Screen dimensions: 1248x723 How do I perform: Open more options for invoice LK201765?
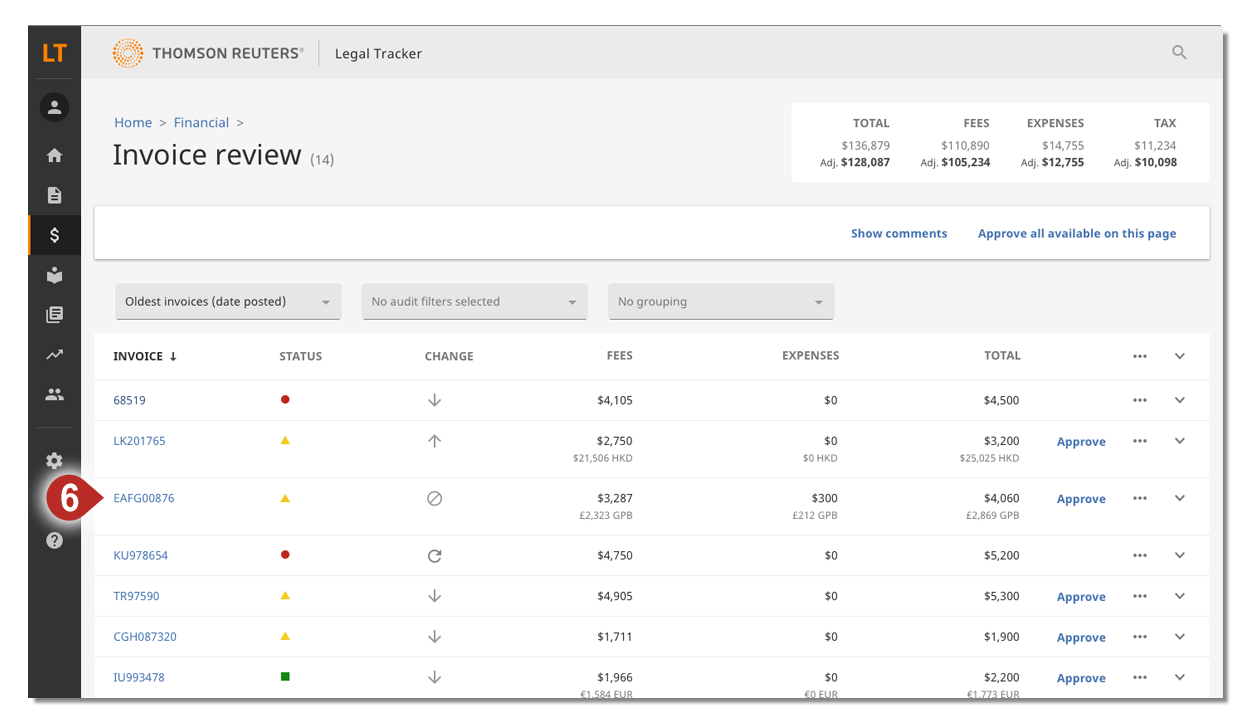tap(1139, 441)
